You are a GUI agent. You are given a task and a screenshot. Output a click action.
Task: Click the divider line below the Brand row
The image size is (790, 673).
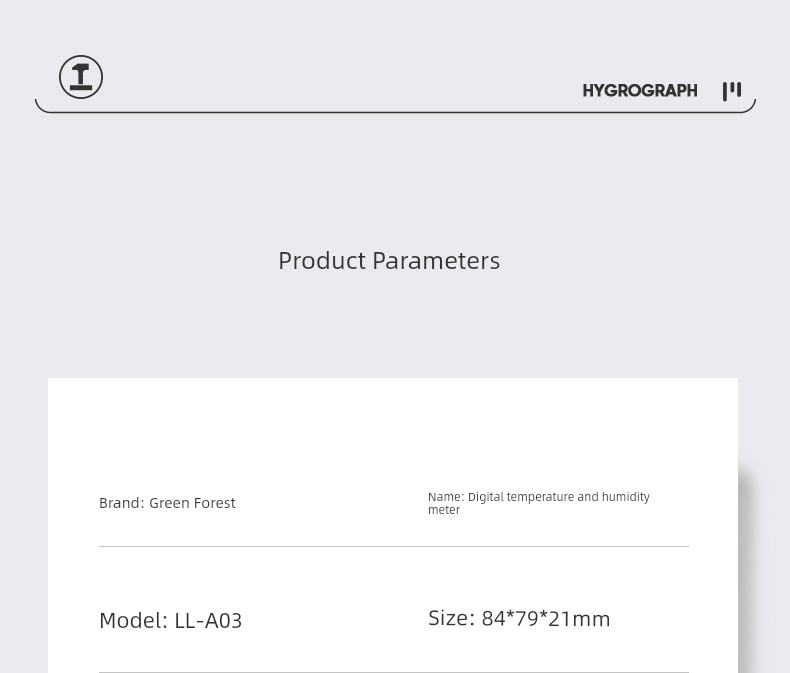coord(394,546)
